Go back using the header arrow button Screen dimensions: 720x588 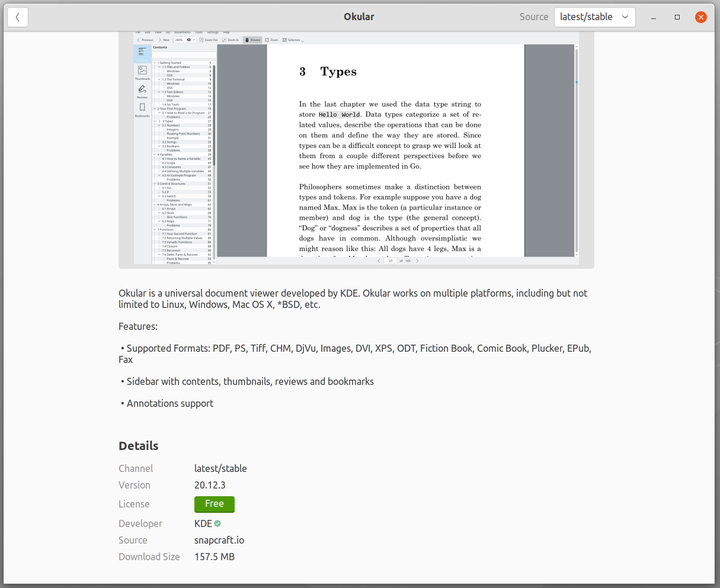pos(18,17)
